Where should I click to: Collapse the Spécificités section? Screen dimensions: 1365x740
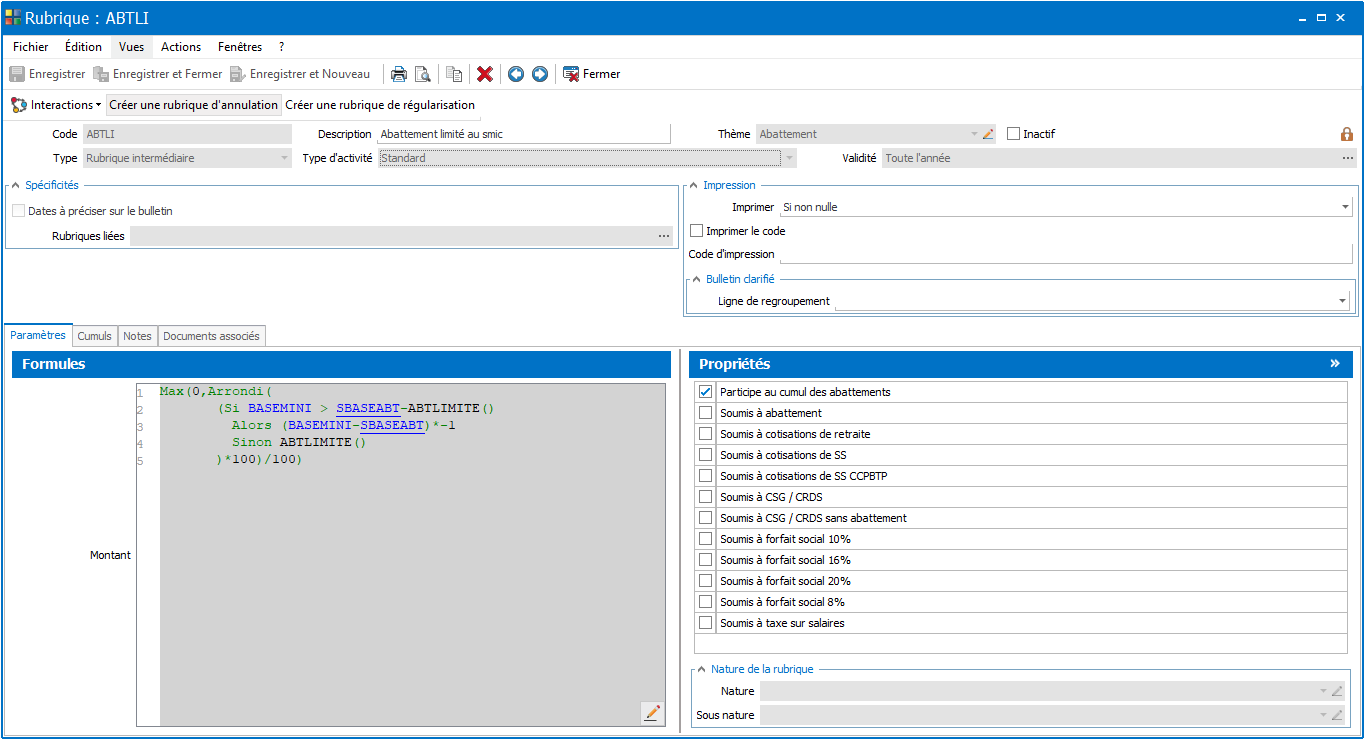pos(15,185)
